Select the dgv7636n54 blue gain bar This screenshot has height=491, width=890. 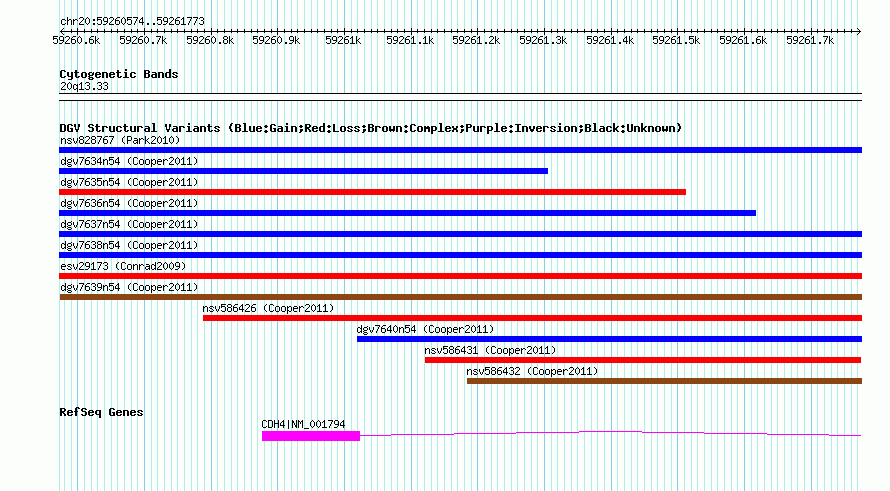click(x=408, y=213)
